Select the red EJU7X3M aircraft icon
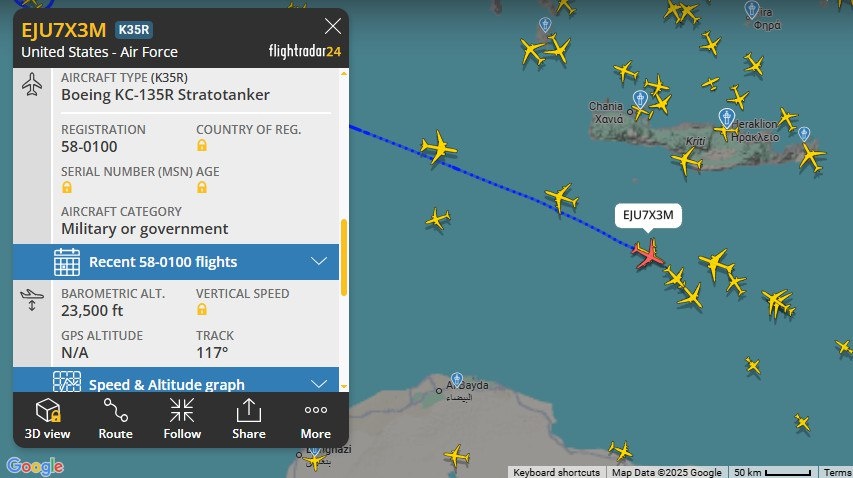 (x=648, y=254)
